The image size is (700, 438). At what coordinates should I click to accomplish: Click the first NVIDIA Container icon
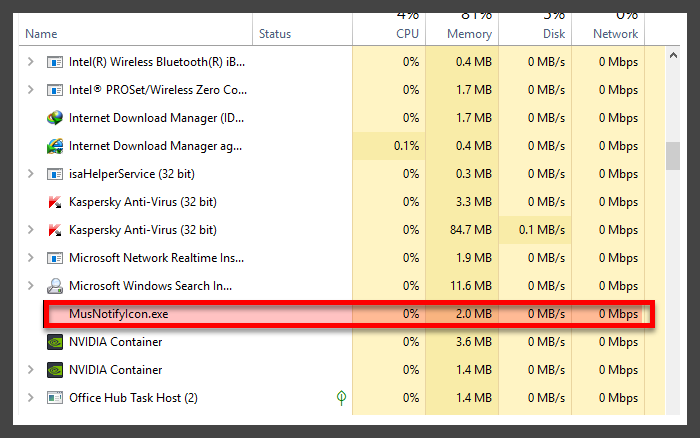(x=55, y=342)
